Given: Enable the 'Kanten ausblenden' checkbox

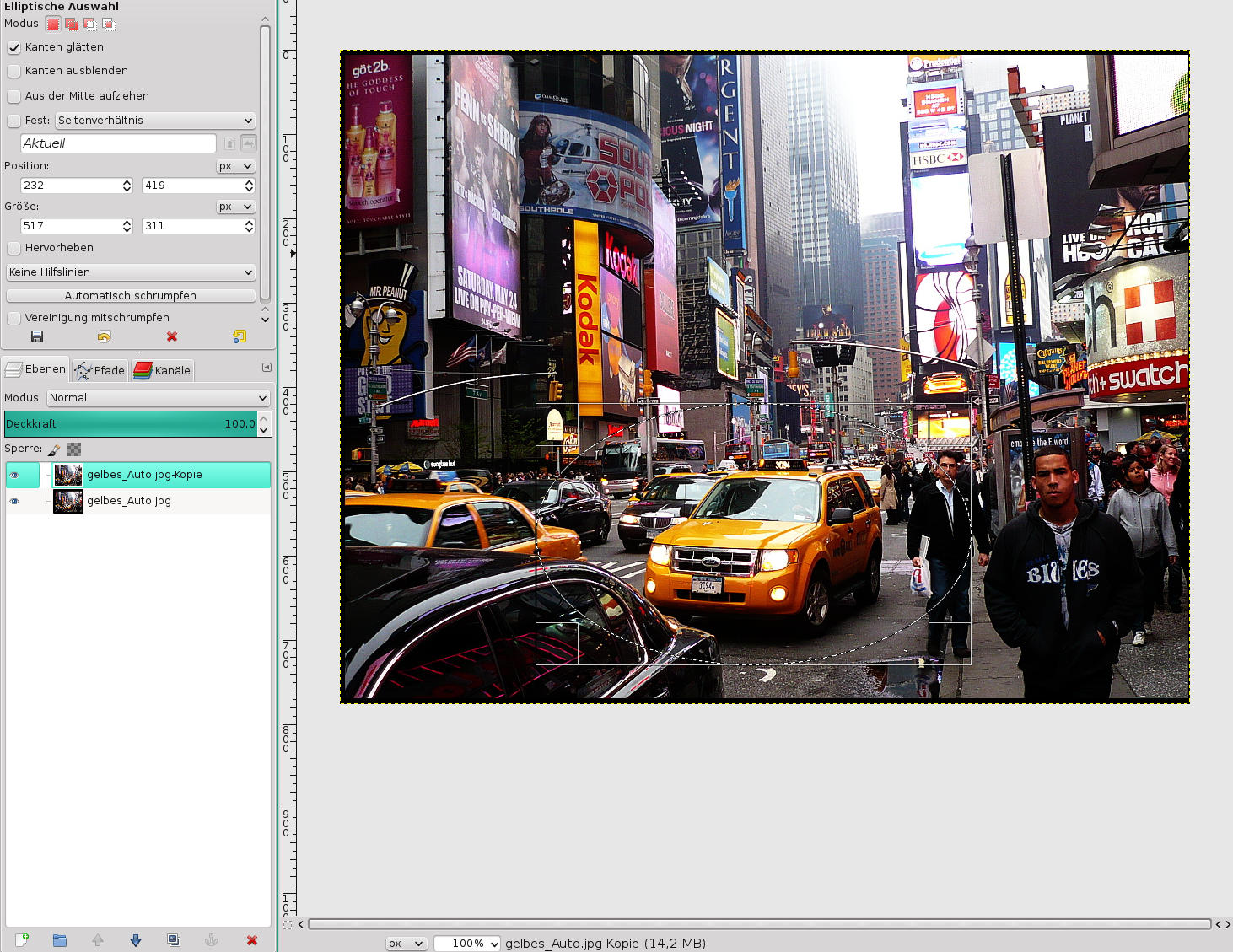Looking at the screenshot, I should click(14, 72).
